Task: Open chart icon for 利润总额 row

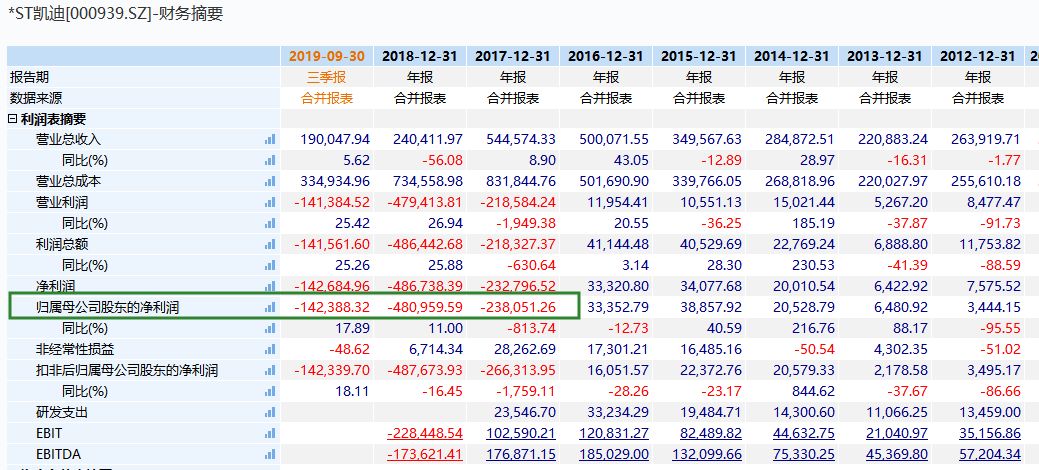Action: (x=270, y=245)
